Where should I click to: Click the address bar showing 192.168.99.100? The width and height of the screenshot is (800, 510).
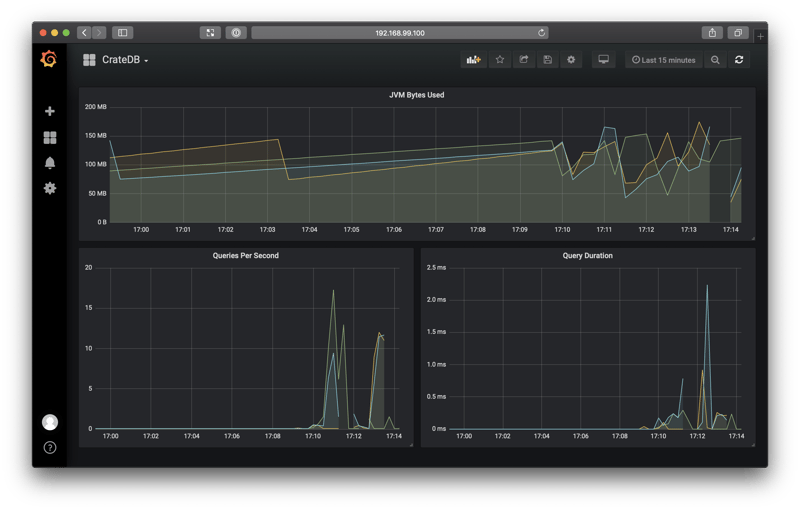pos(399,33)
